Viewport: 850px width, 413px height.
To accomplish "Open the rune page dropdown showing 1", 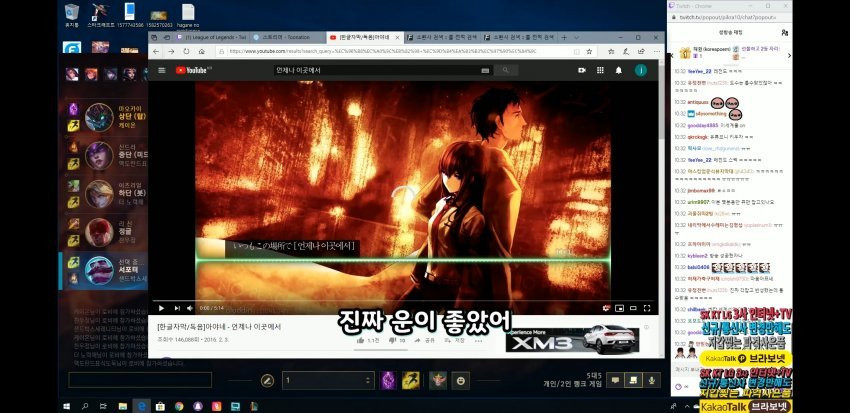I will [329, 380].
